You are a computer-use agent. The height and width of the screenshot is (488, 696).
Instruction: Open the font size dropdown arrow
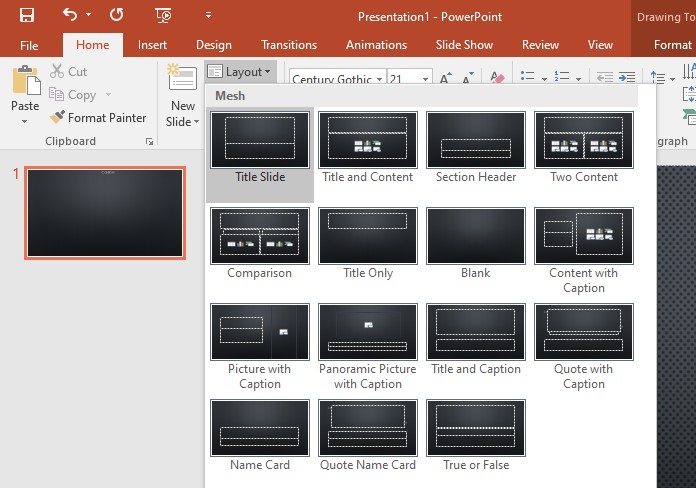[x=425, y=79]
